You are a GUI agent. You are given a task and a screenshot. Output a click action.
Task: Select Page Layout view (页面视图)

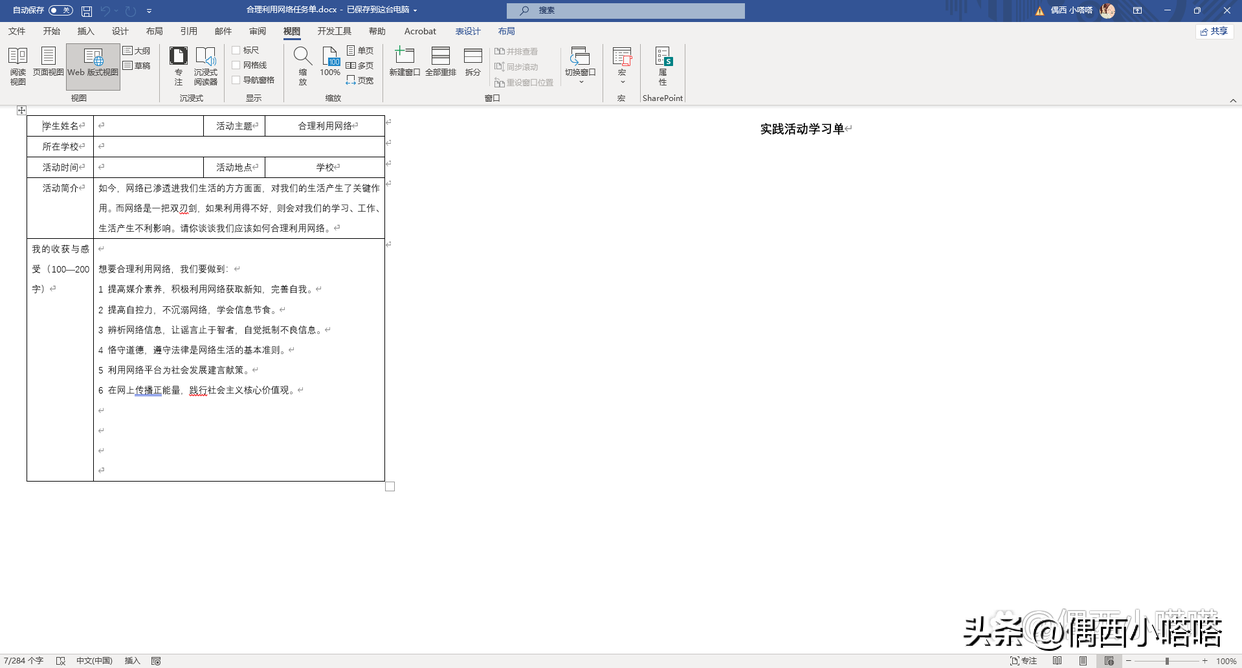[48, 62]
